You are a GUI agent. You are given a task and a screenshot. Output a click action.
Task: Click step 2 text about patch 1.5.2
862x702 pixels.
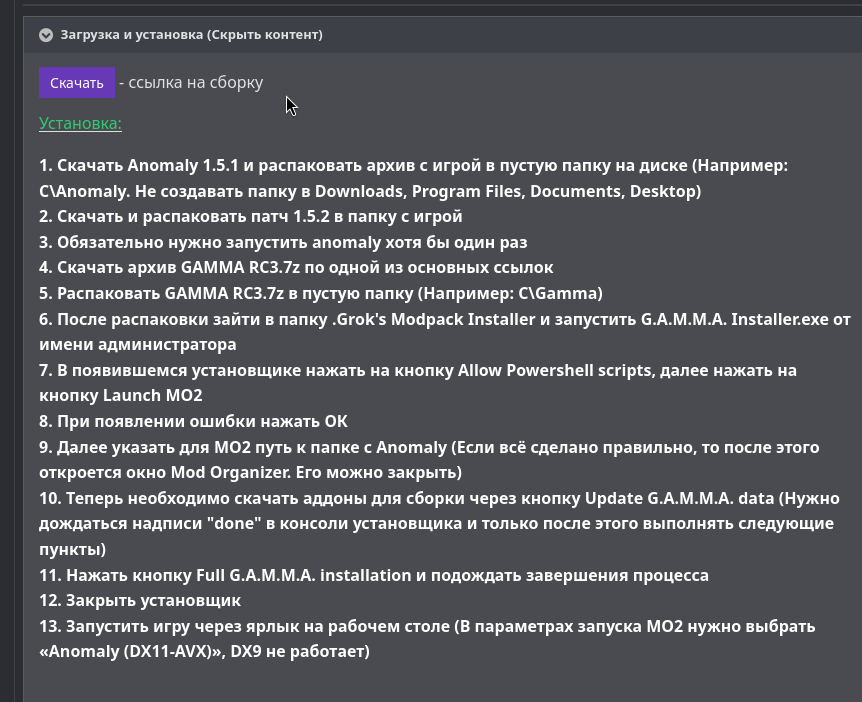tap(251, 217)
